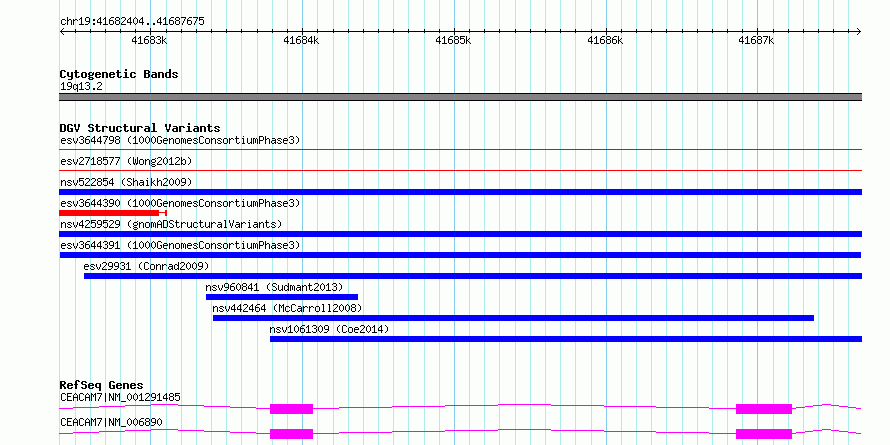Image resolution: width=890 pixels, height=445 pixels.
Task: Click the DGV Structural Variants track title
Action: tap(140, 128)
